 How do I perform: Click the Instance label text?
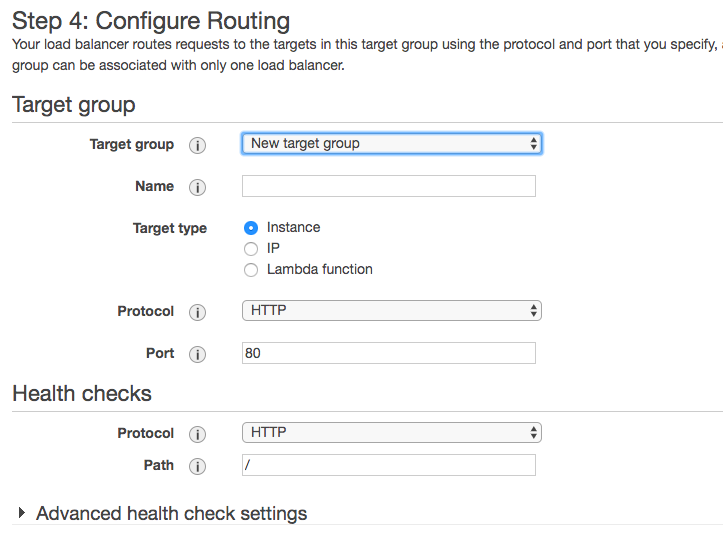(293, 227)
